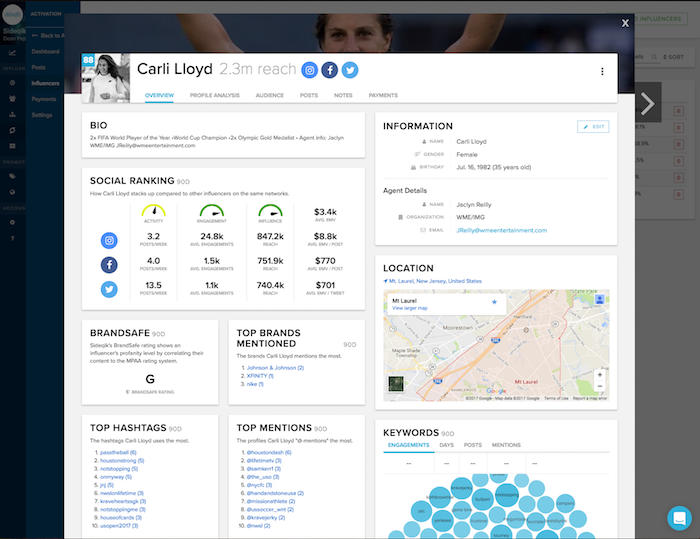
Task: Edit the Information panel
Action: (593, 127)
